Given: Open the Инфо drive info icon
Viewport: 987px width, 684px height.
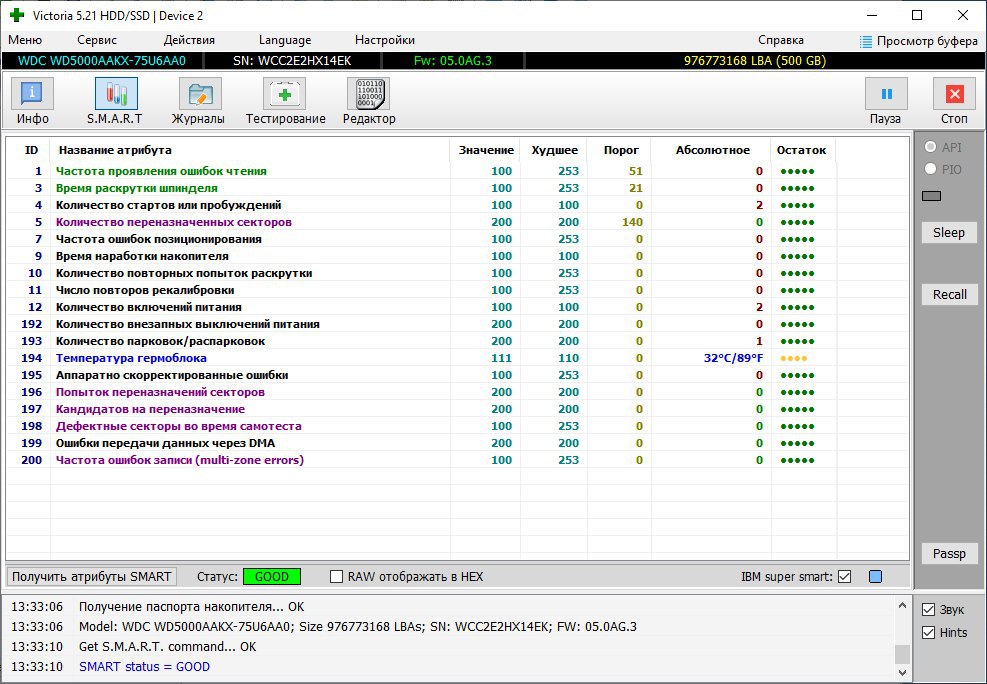Looking at the screenshot, I should pyautogui.click(x=32, y=94).
